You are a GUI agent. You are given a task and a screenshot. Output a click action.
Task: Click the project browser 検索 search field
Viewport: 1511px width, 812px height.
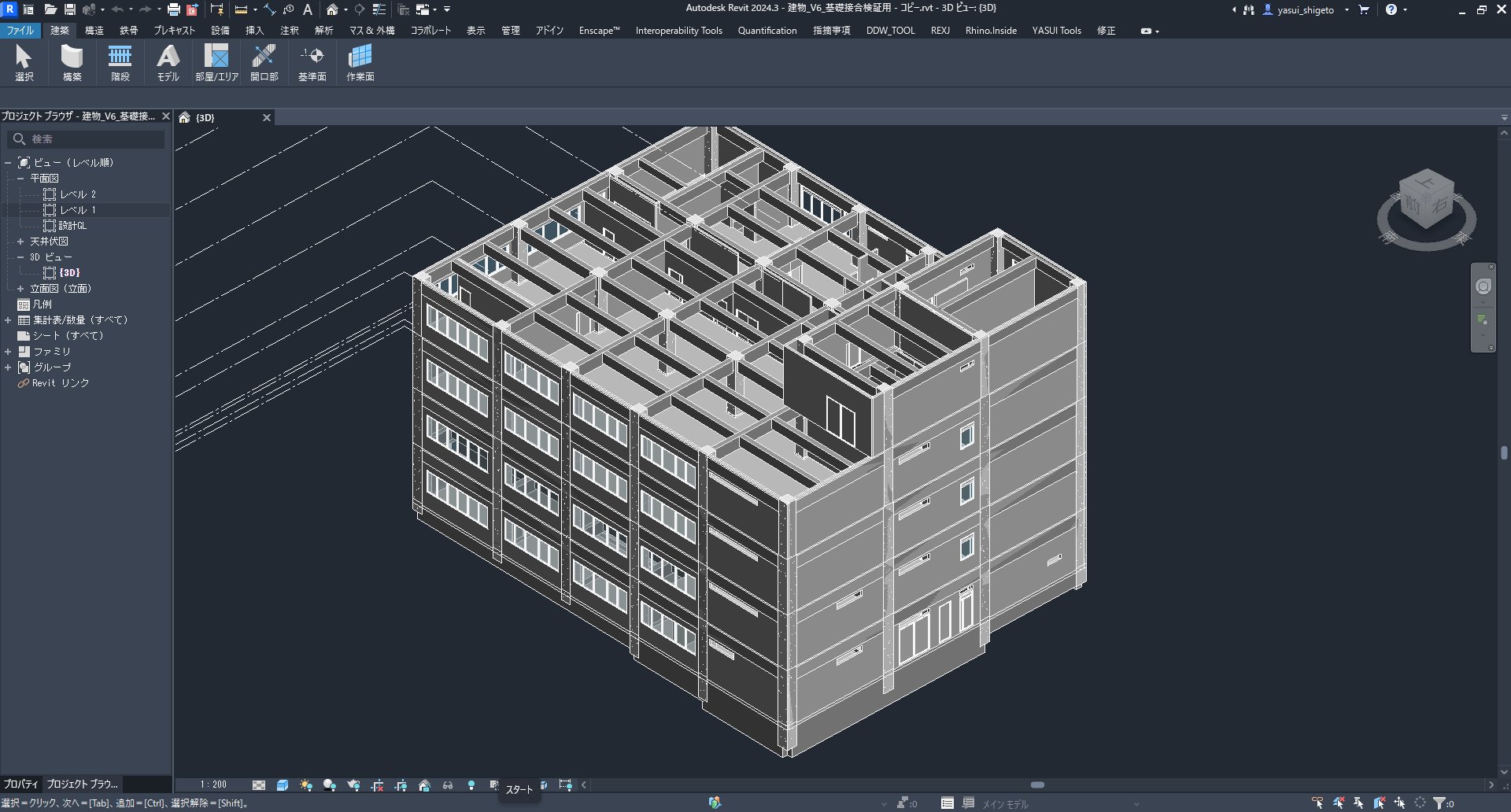[87, 138]
